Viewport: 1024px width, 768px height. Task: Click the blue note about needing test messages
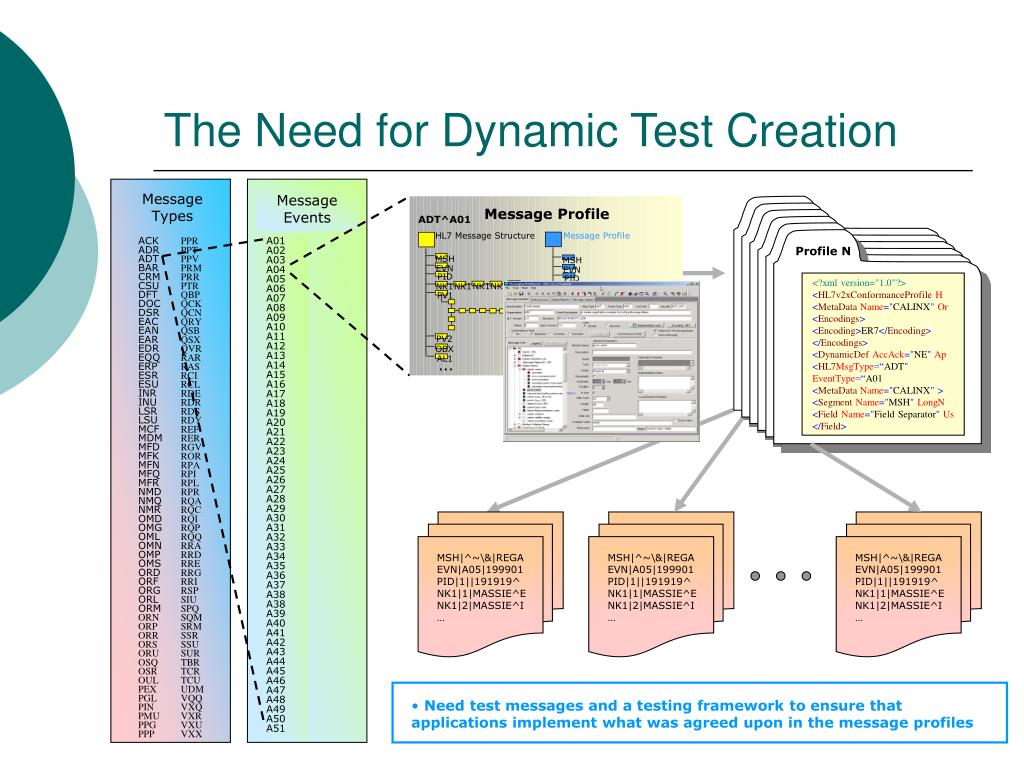(x=699, y=713)
